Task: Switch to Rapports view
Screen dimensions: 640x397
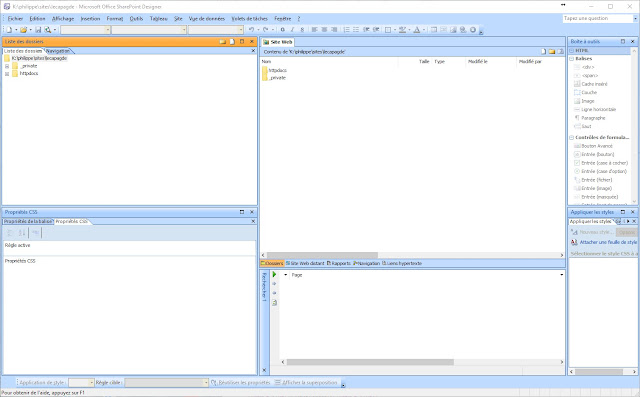Action: click(339, 264)
